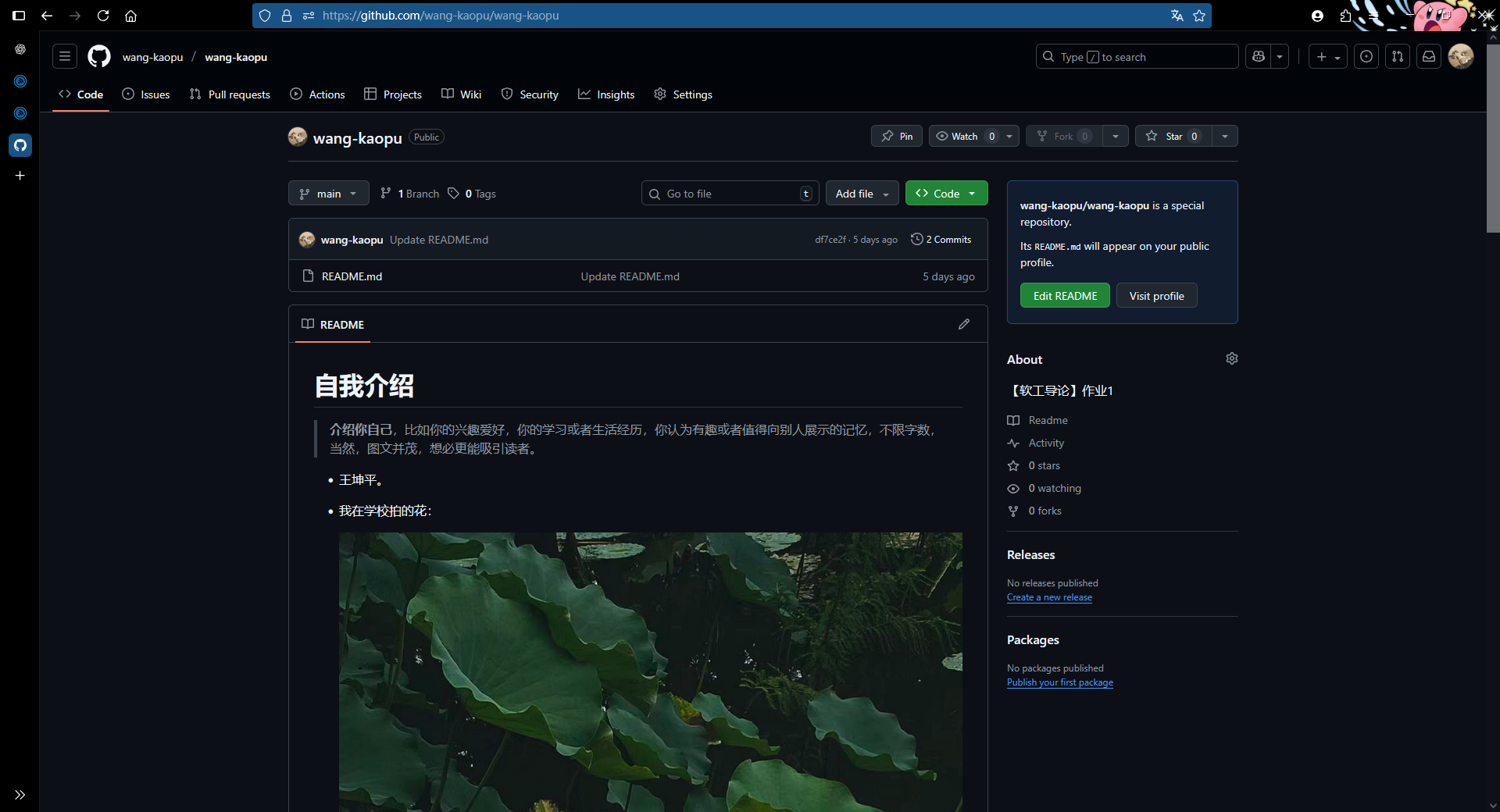Open the Issues shortcut icon in header
The width and height of the screenshot is (1500, 812).
pyautogui.click(x=1366, y=56)
